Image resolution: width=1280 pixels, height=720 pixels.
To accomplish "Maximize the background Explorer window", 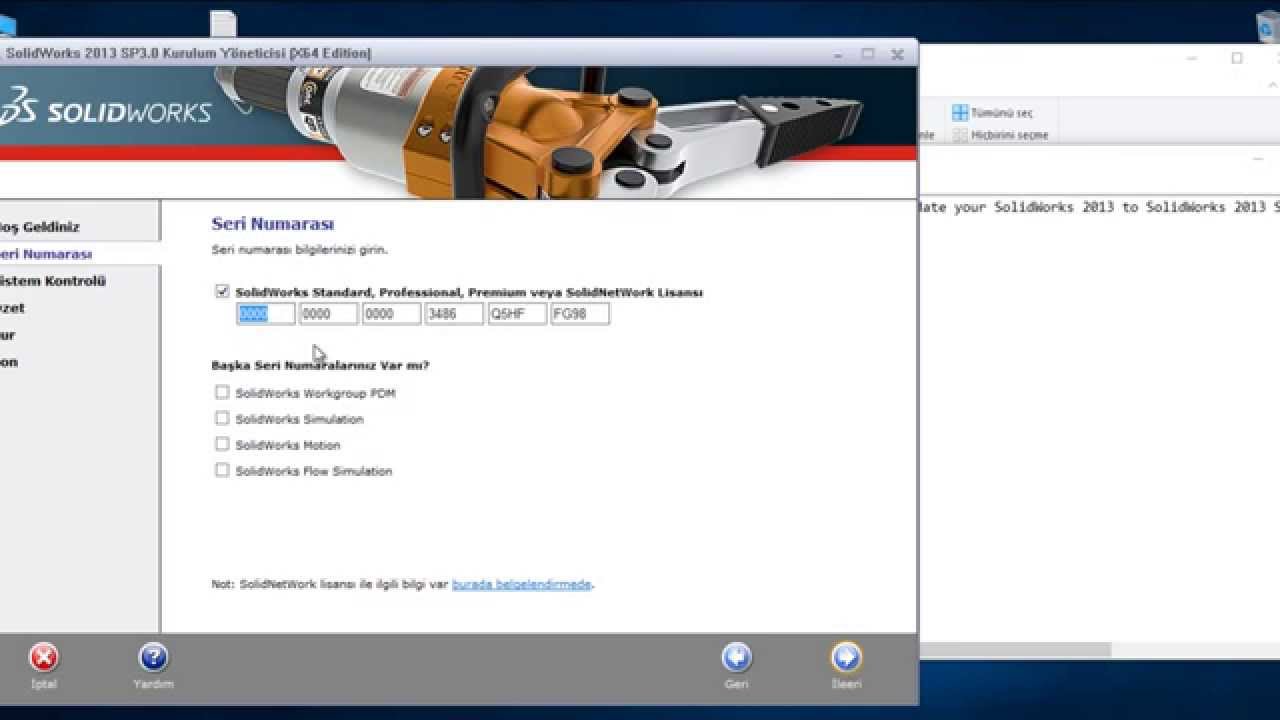I will click(x=1237, y=58).
